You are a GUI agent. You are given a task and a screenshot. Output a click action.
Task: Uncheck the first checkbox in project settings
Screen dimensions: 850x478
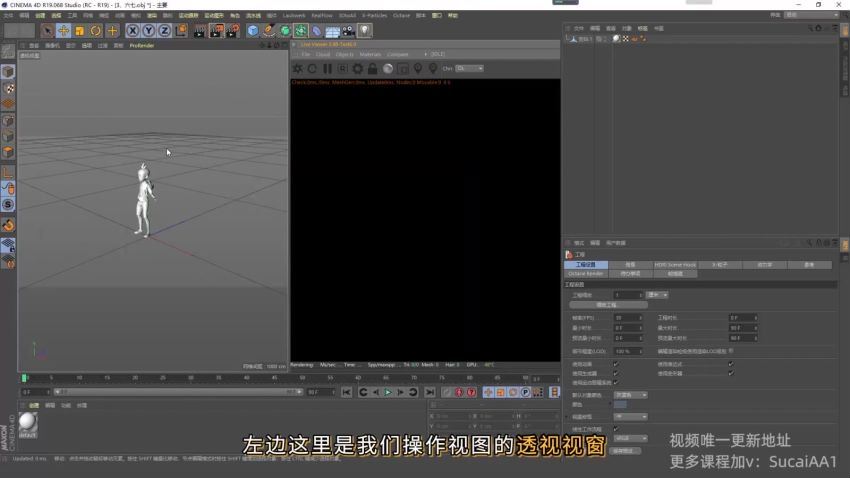coord(615,363)
